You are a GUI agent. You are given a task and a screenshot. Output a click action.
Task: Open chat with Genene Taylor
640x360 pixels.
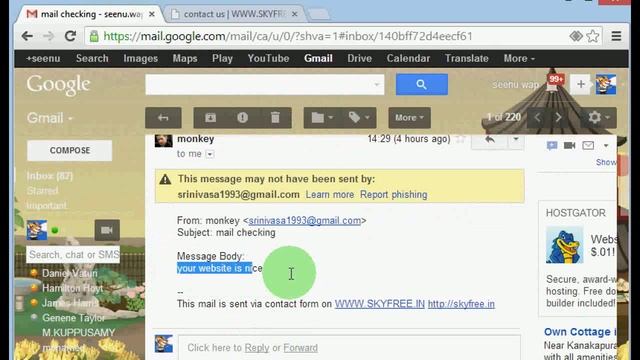[x=73, y=318]
